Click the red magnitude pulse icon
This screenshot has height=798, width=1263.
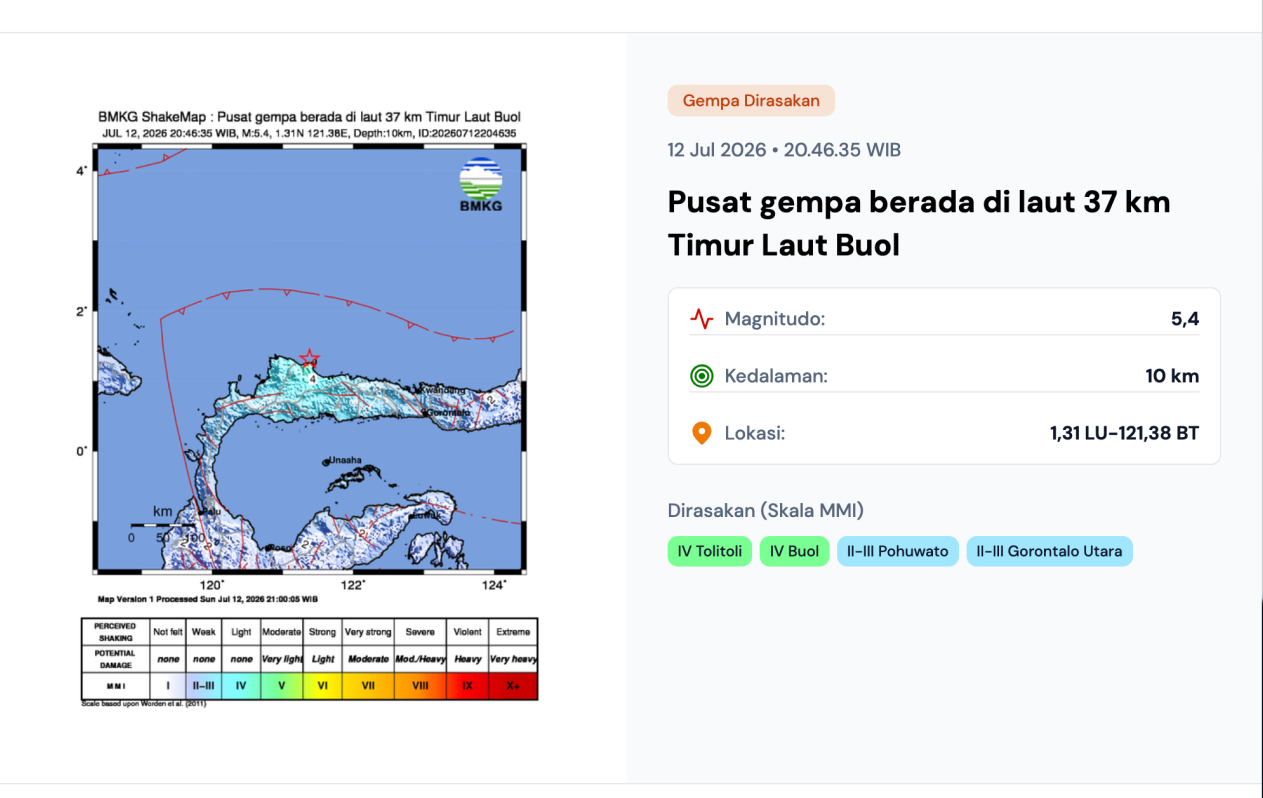pos(702,319)
